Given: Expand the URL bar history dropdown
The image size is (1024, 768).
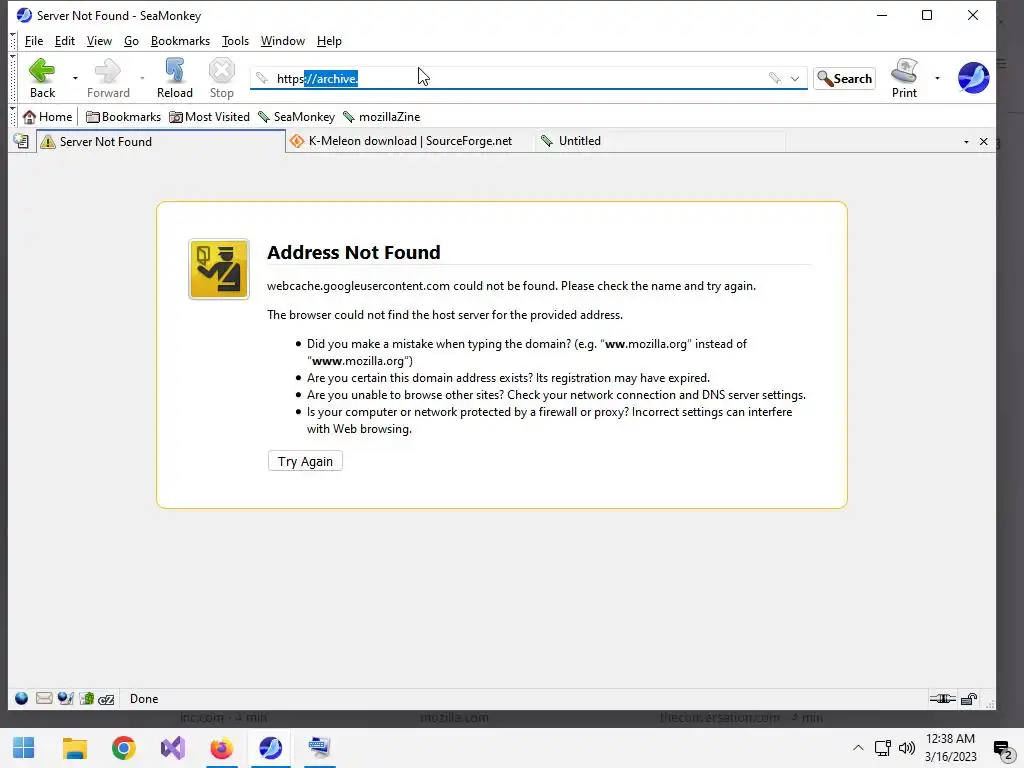Looking at the screenshot, I should (795, 78).
